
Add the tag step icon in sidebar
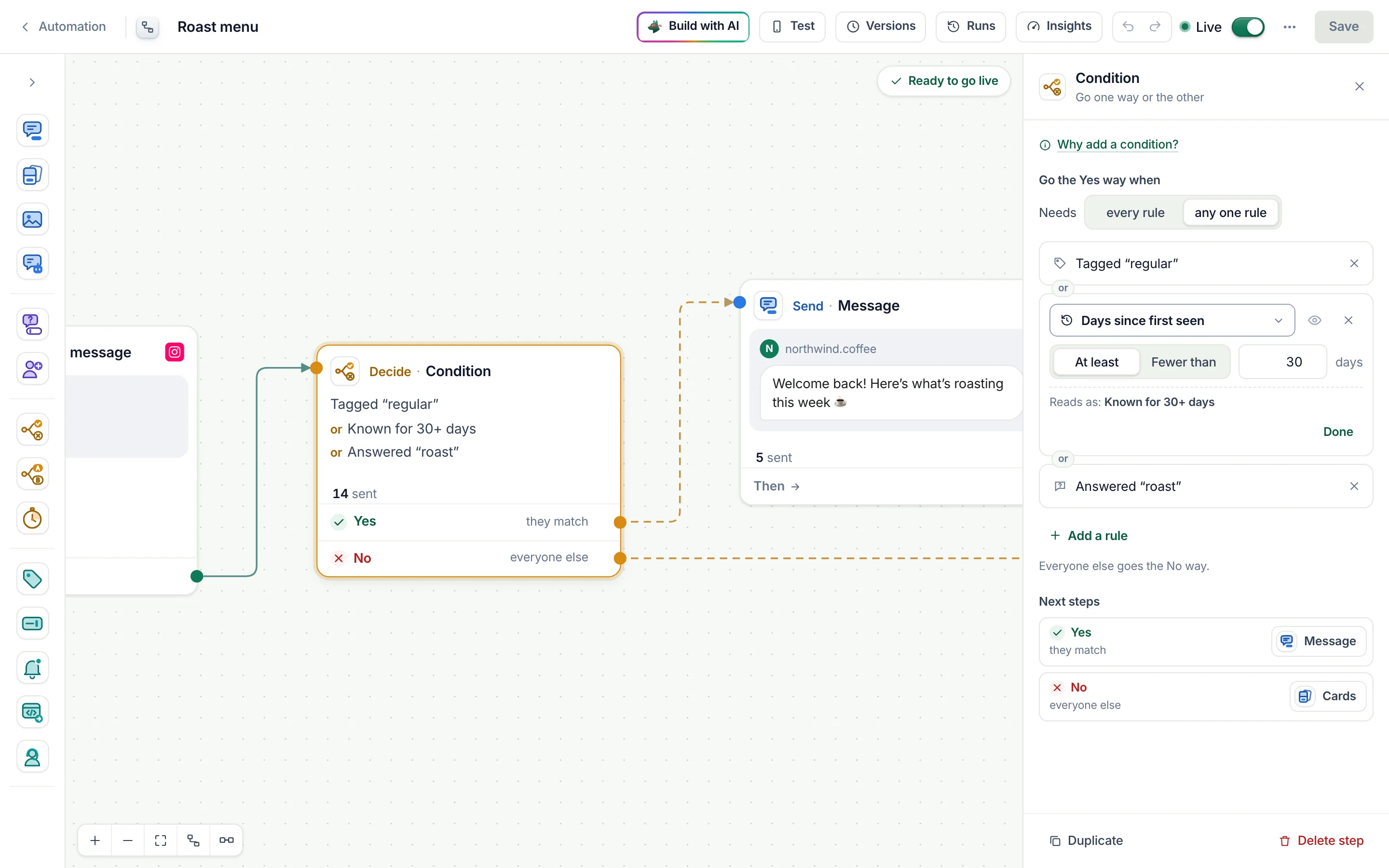32,579
